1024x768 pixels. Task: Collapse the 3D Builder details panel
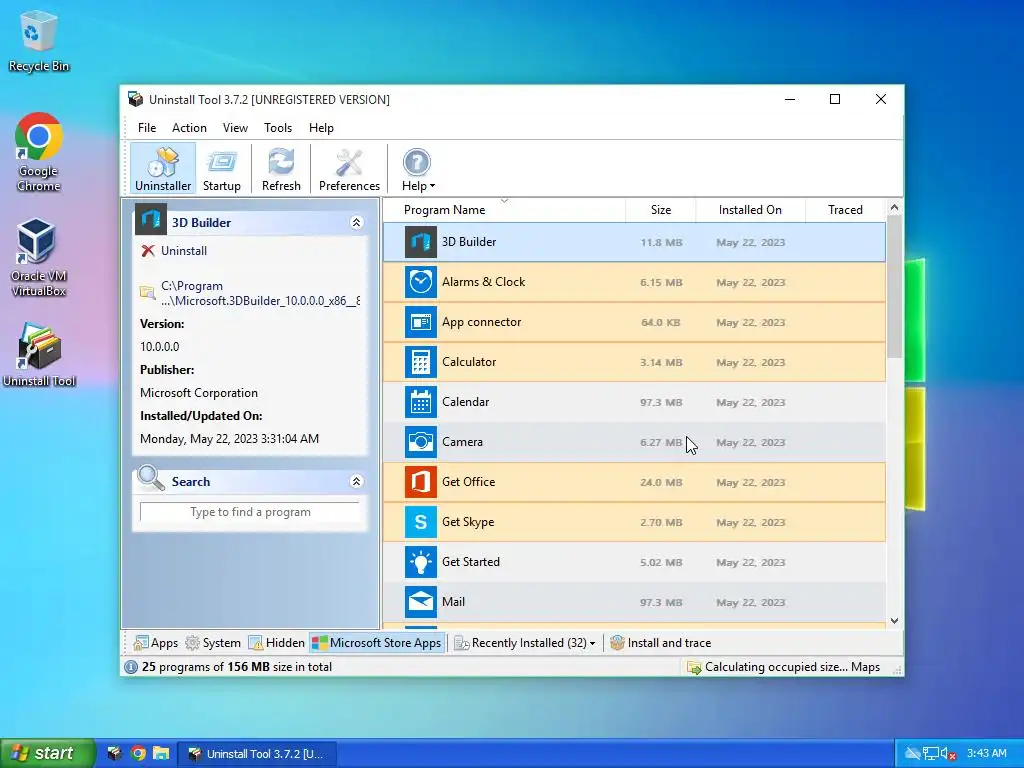(357, 223)
